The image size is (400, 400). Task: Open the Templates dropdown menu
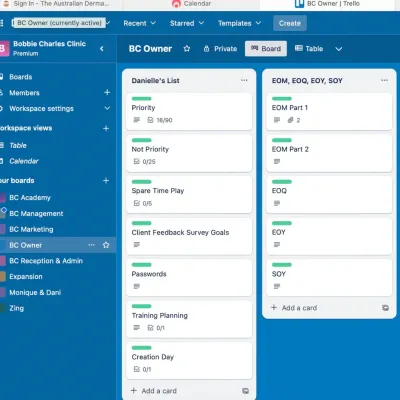point(239,23)
